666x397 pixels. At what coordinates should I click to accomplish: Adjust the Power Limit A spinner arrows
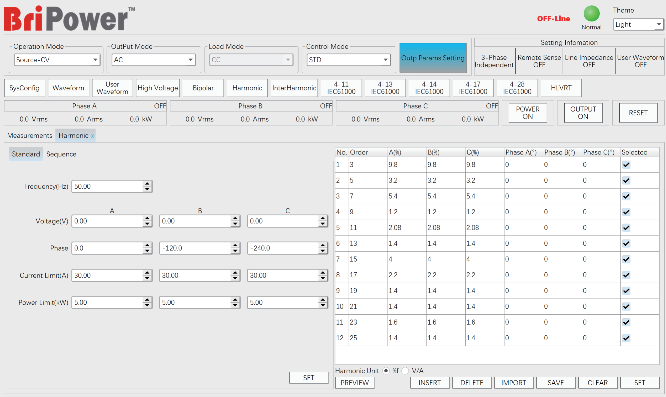147,303
